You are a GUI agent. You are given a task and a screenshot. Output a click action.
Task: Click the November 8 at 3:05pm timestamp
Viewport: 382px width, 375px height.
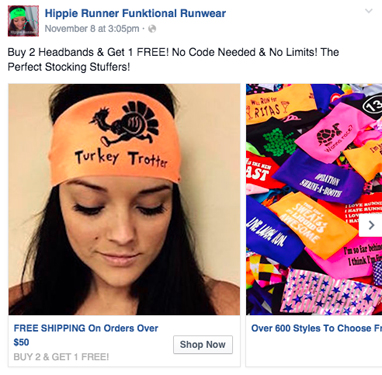[x=92, y=29]
